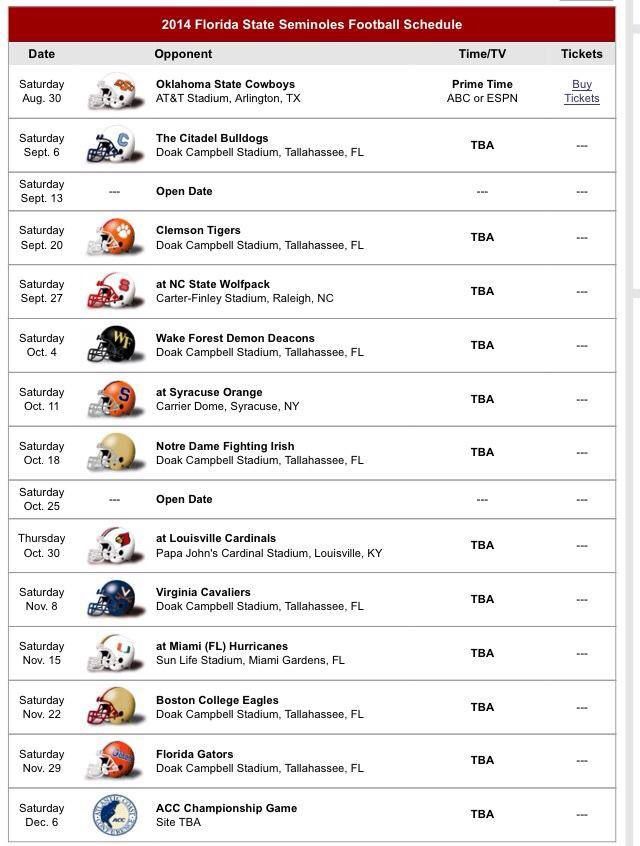
Task: Click the Boston College Eagles helmet icon
Action: point(115,707)
